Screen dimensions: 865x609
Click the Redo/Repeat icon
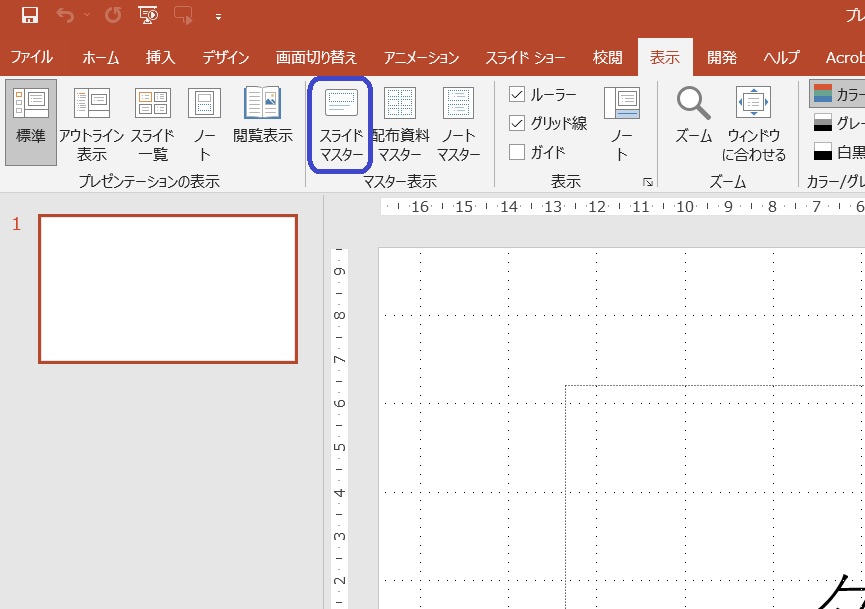(113, 15)
